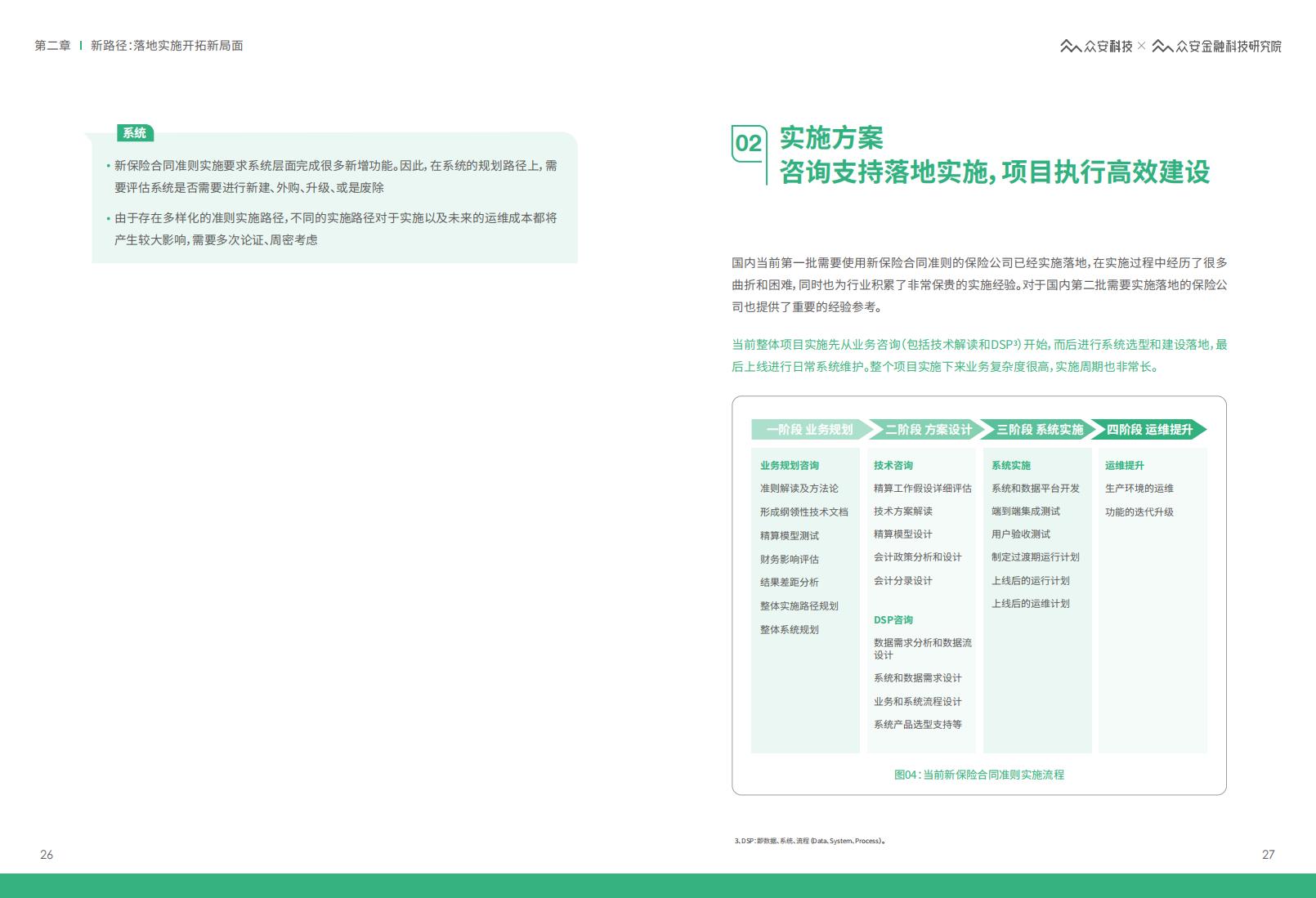Click the 用户验收测试 item
Screen dimensions: 1316x898
point(1021,534)
